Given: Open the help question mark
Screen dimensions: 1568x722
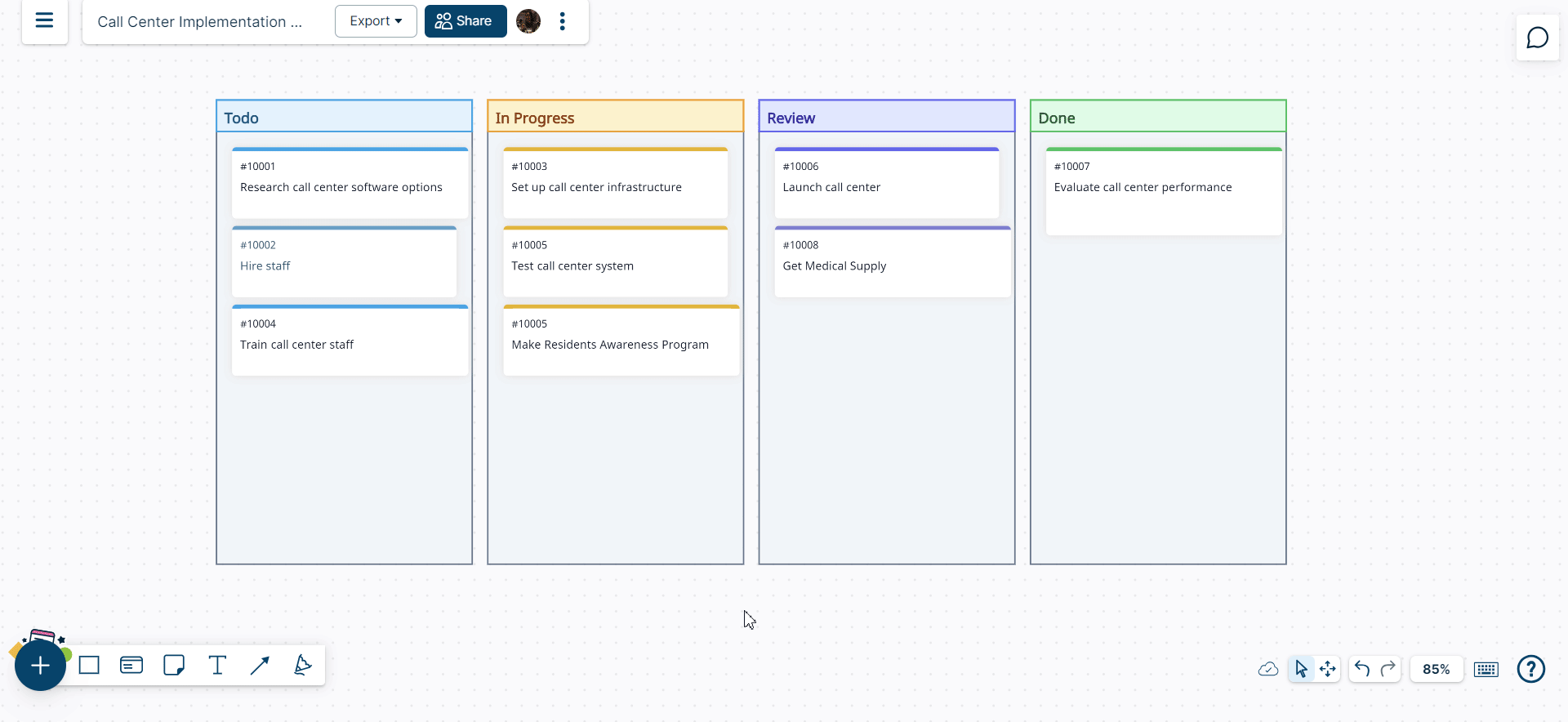Looking at the screenshot, I should (x=1530, y=670).
